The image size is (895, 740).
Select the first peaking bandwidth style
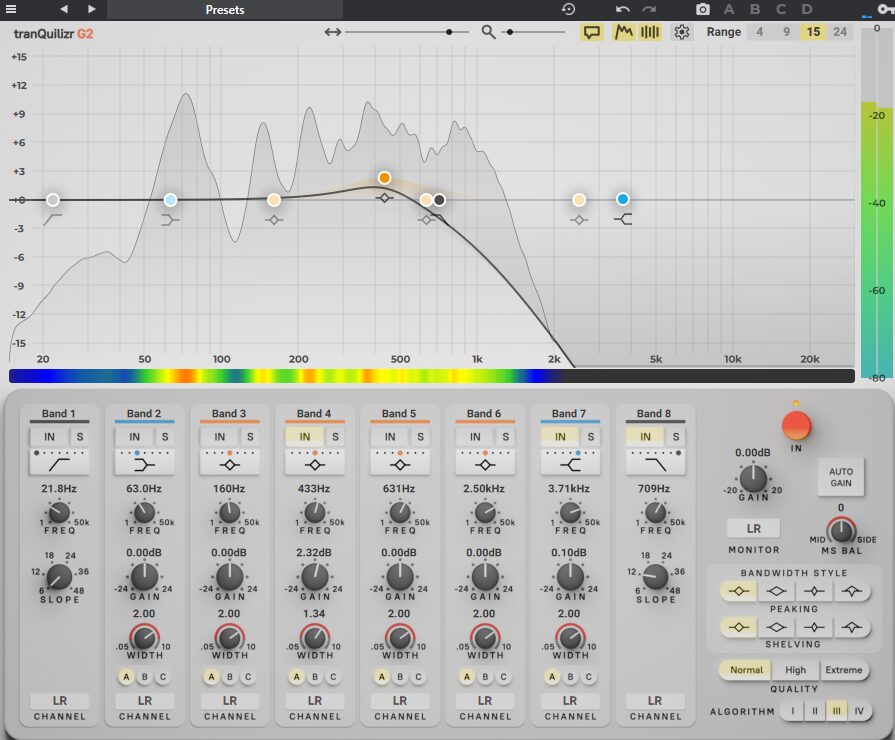pyautogui.click(x=739, y=591)
